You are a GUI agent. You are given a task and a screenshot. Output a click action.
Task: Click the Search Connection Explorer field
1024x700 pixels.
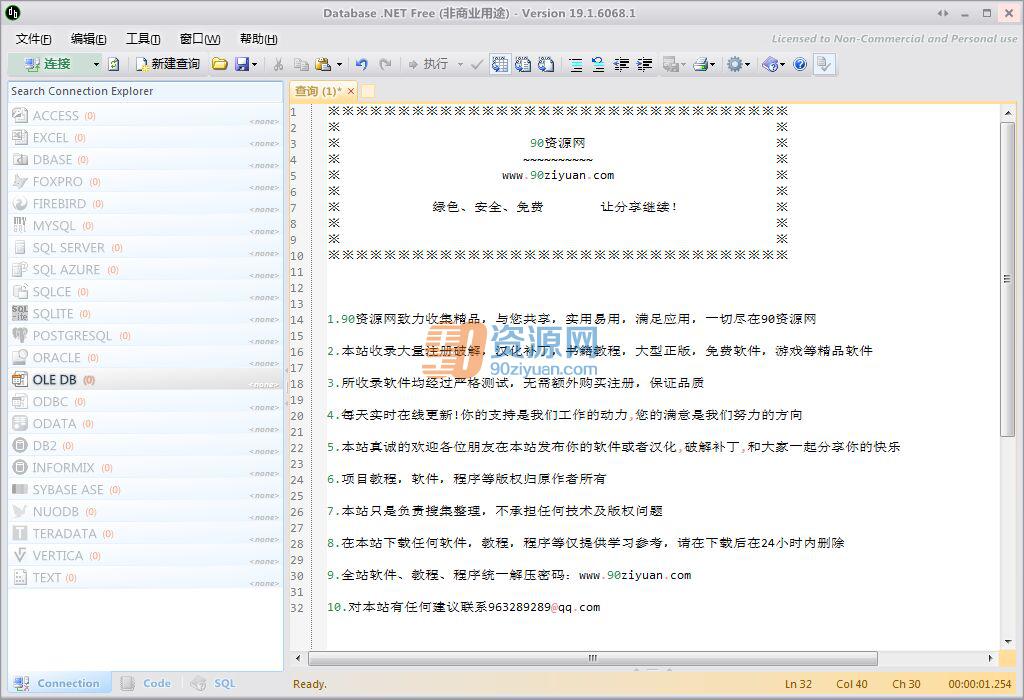click(x=145, y=91)
